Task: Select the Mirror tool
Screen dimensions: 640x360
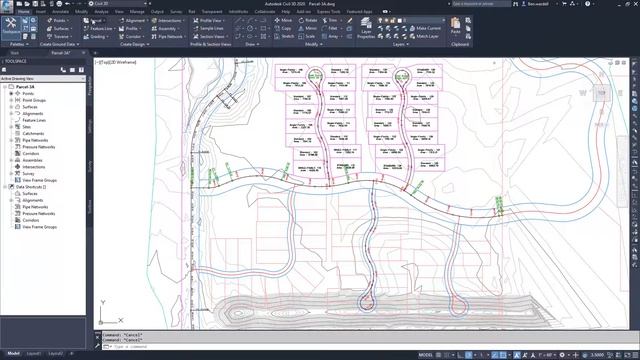Action: click(307, 29)
